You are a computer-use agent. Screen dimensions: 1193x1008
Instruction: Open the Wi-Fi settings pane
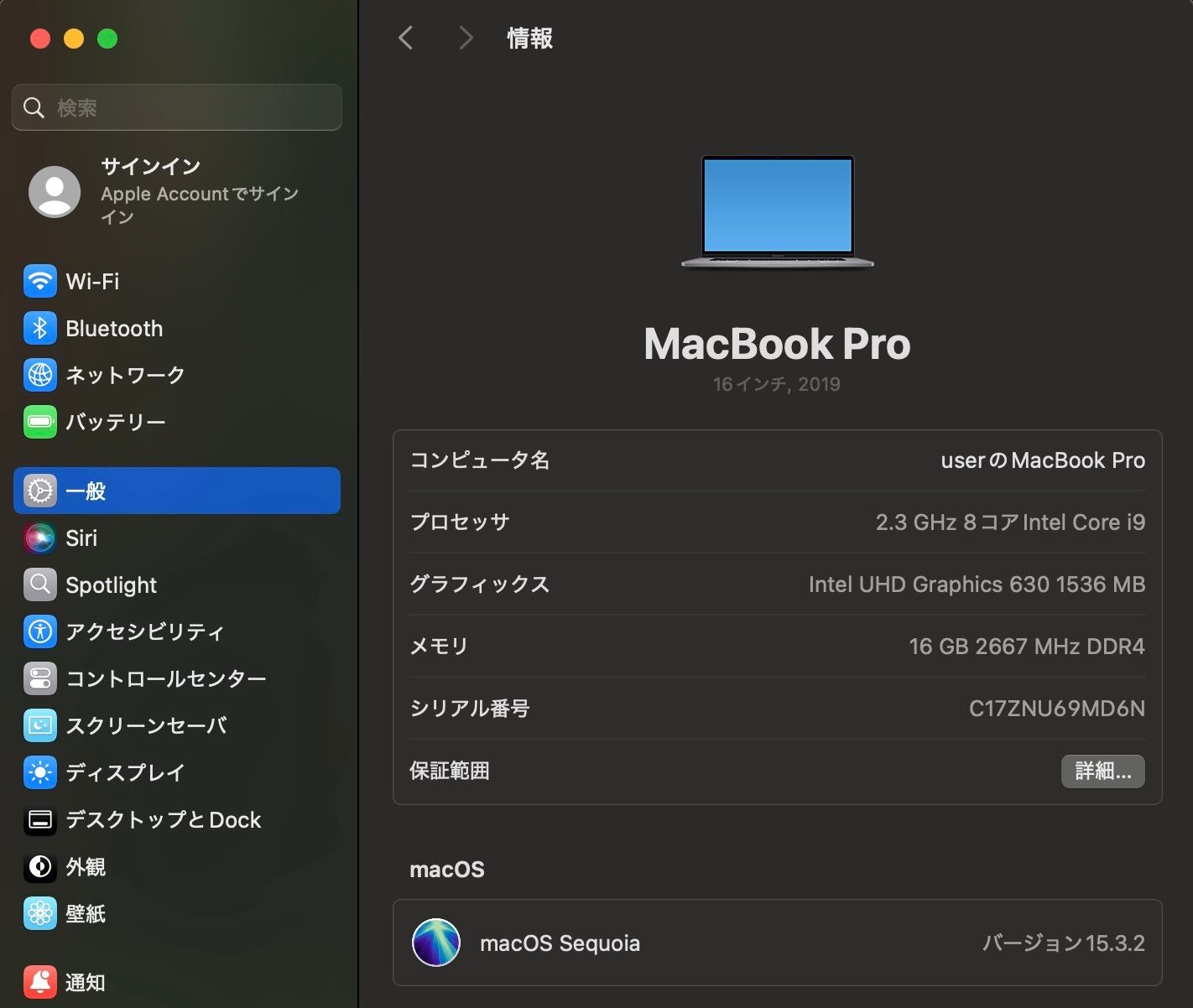(x=177, y=281)
